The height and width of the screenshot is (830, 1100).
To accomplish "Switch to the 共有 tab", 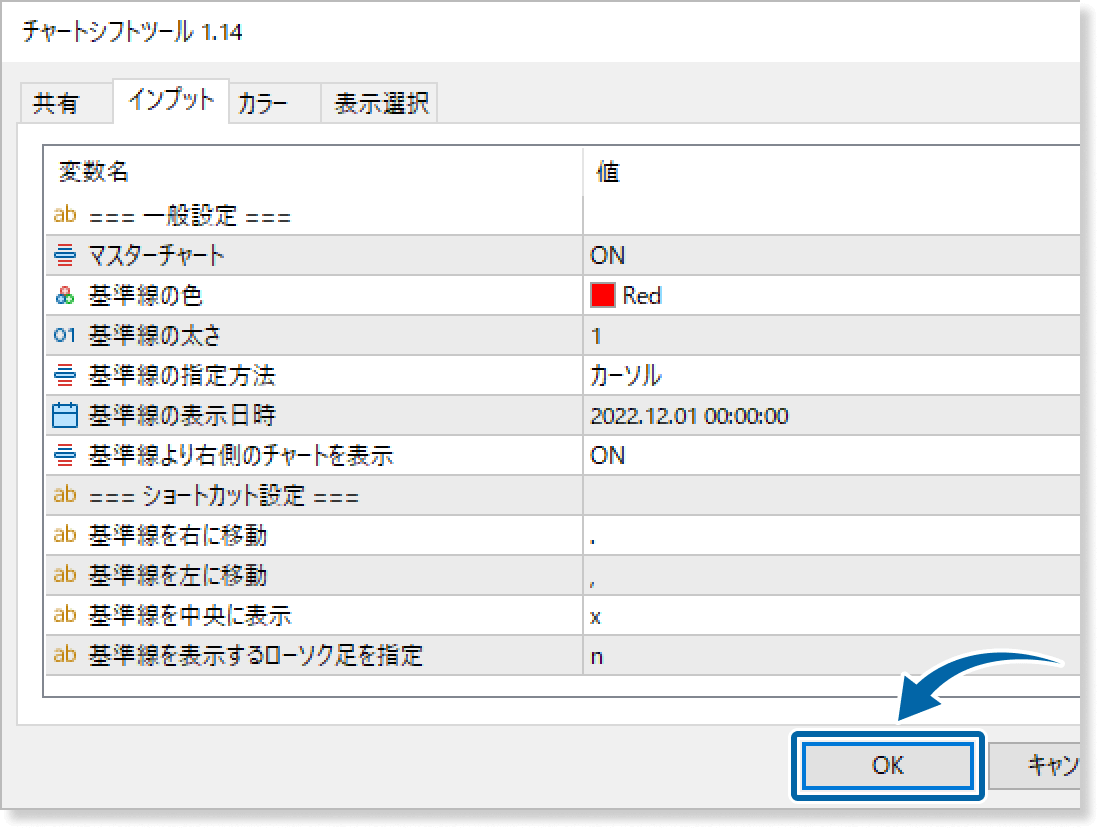I will pyautogui.click(x=67, y=103).
